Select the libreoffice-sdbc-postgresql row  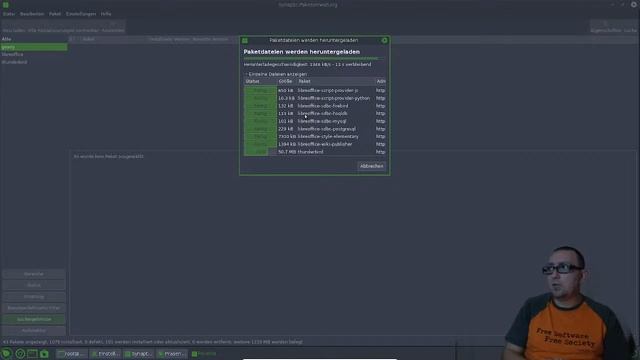pyautogui.click(x=314, y=129)
